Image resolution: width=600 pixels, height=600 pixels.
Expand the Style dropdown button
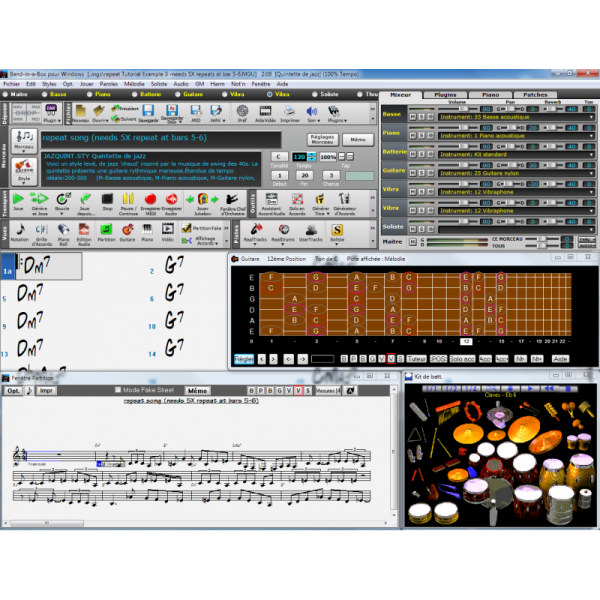click(24, 183)
